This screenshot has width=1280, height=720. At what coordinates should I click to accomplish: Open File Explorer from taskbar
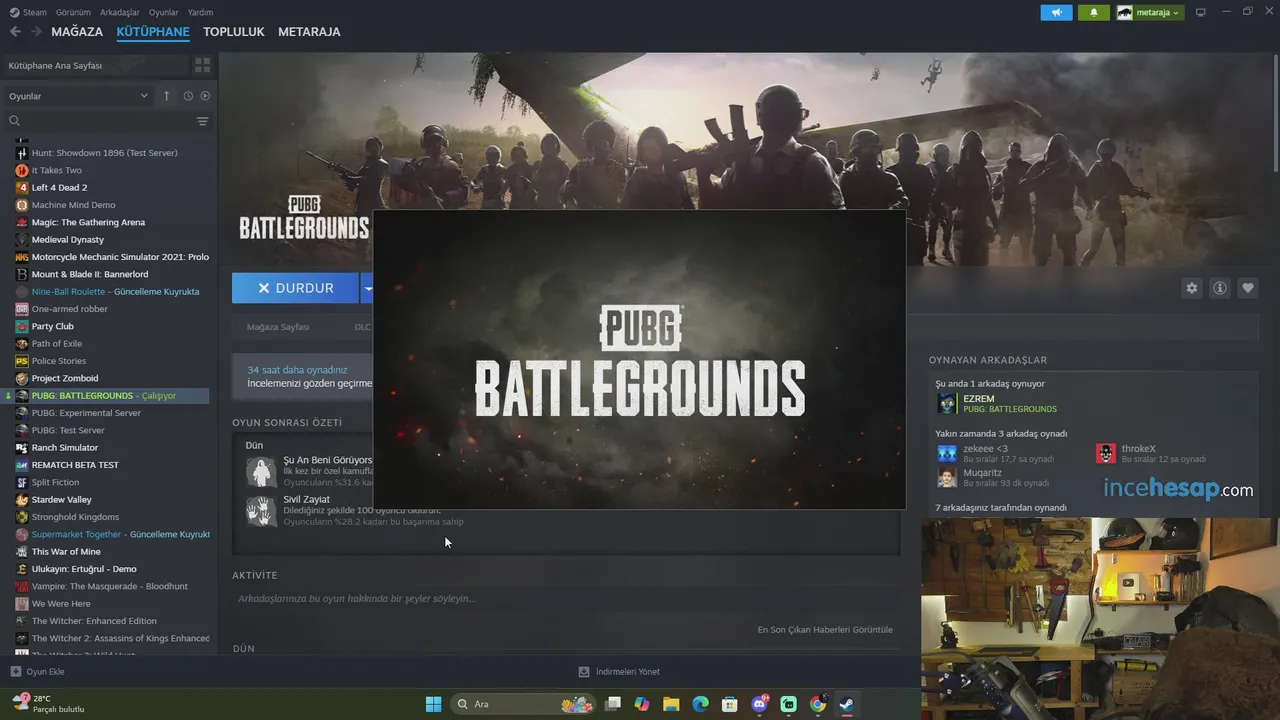pos(671,704)
